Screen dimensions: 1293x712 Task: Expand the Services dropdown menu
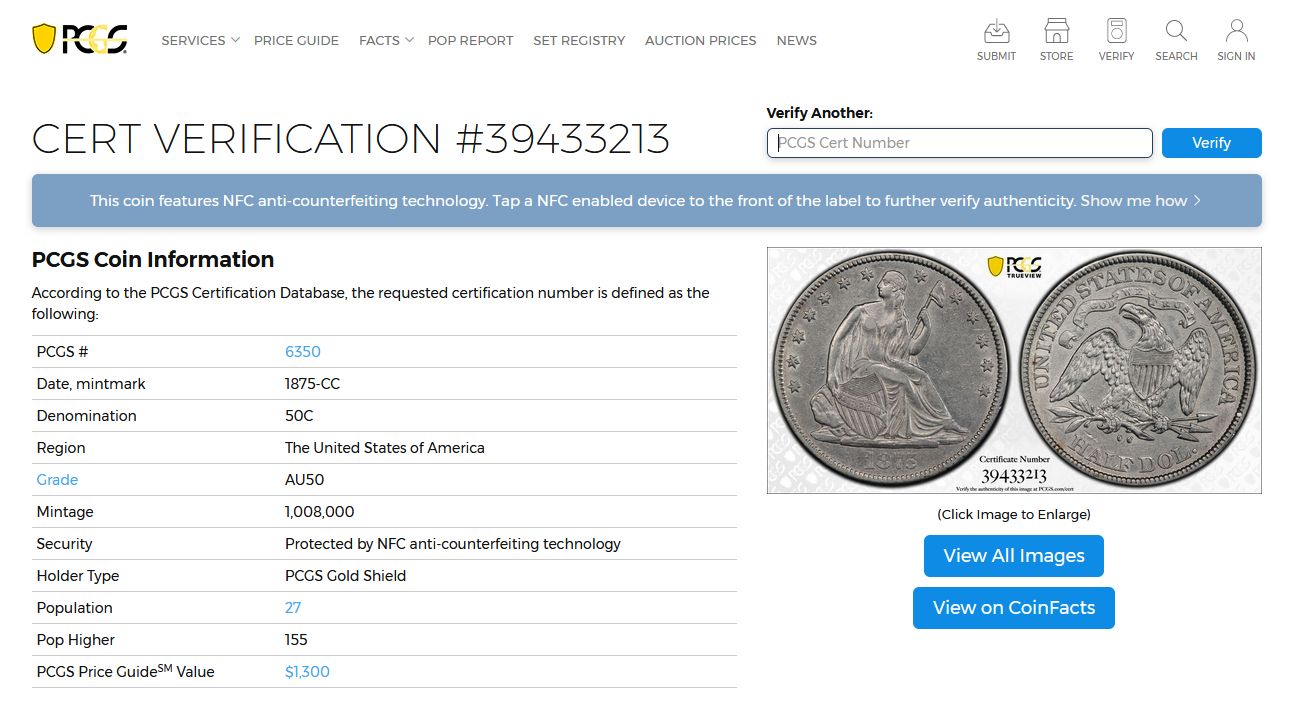(200, 41)
